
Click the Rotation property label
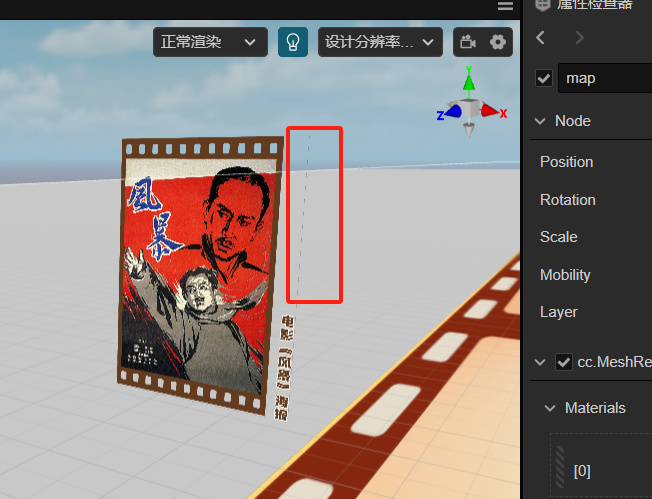pos(568,200)
